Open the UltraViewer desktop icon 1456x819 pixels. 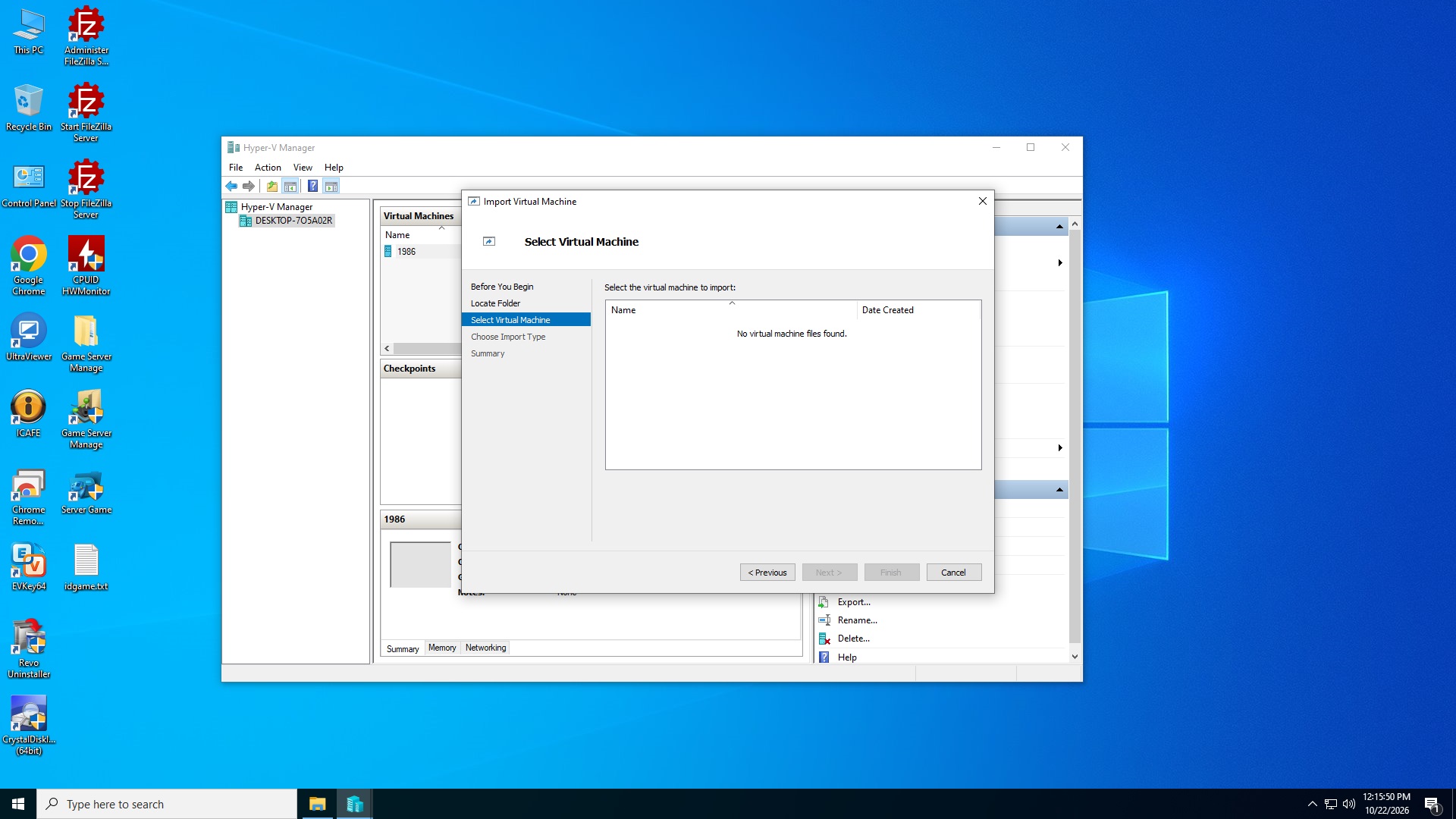29,337
